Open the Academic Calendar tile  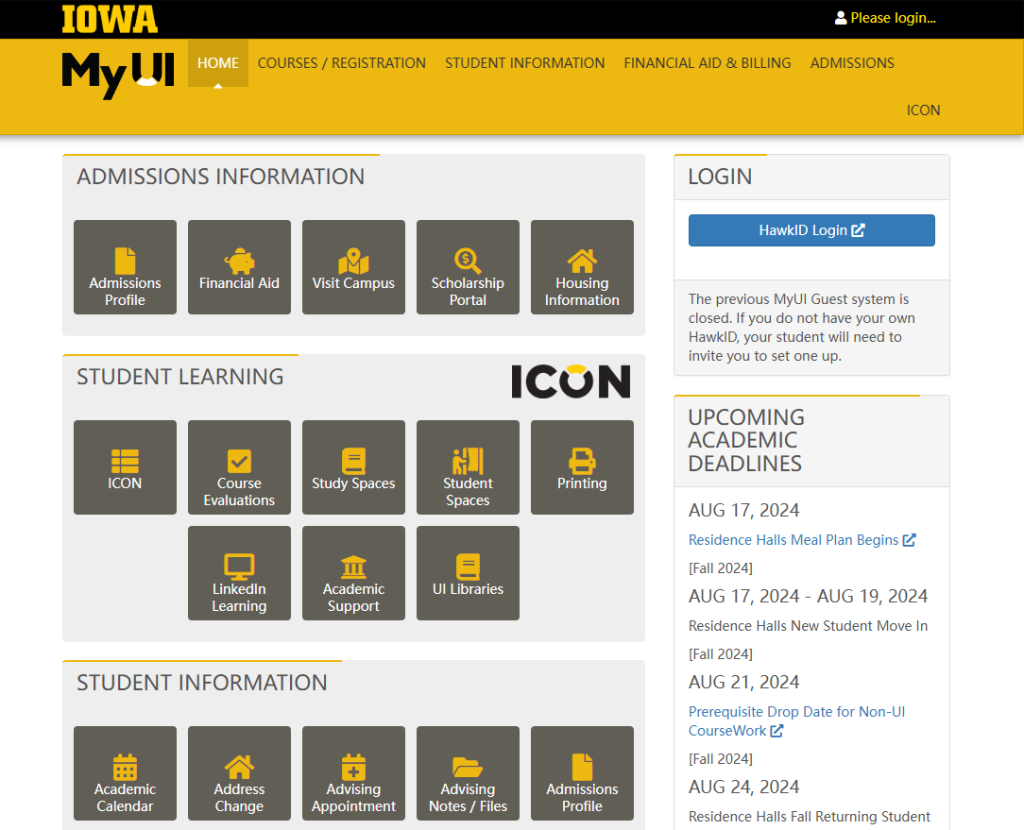click(125, 773)
